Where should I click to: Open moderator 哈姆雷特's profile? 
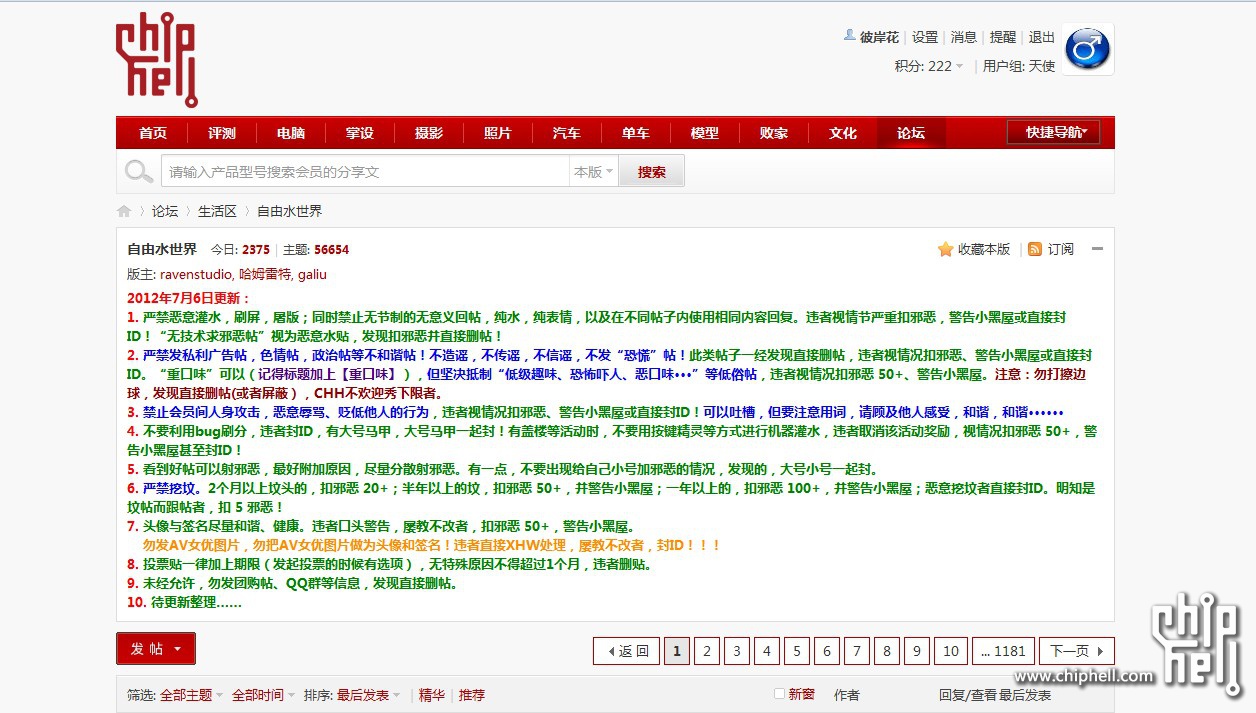coord(264,274)
